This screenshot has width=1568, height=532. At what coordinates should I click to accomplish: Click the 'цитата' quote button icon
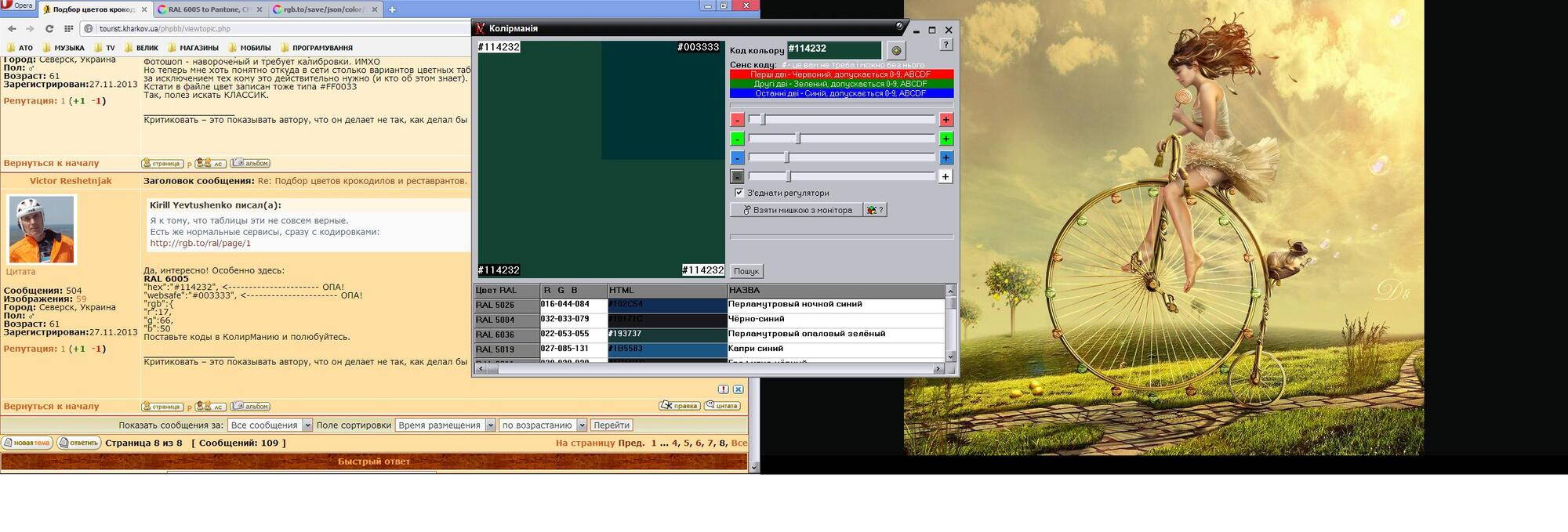721,406
